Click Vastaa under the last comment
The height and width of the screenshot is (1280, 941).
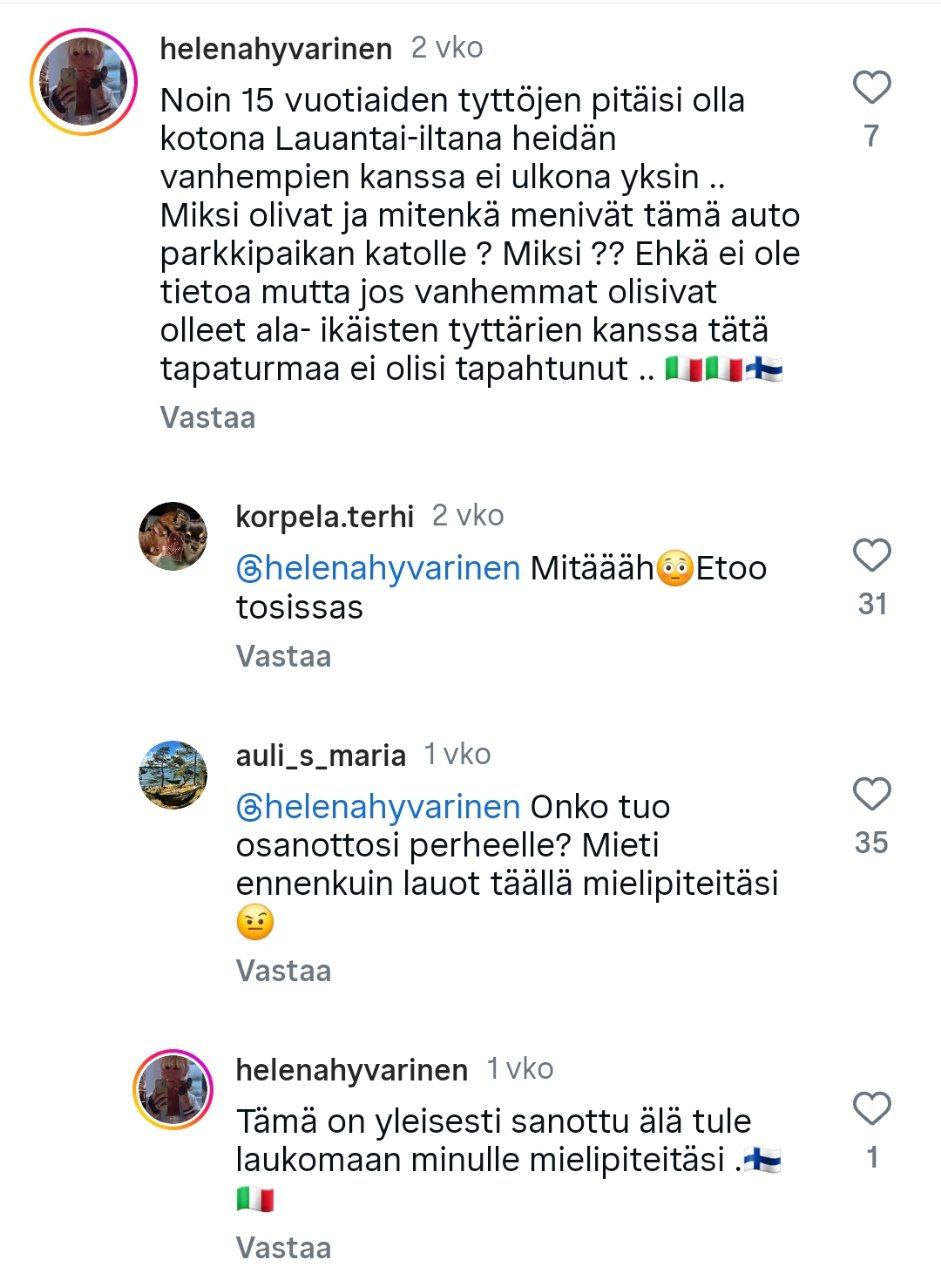283,1248
